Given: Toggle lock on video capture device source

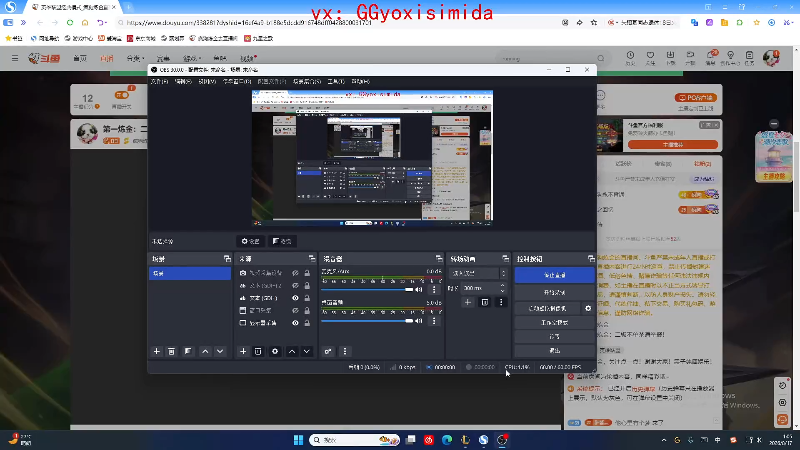Looking at the screenshot, I should 307,273.
